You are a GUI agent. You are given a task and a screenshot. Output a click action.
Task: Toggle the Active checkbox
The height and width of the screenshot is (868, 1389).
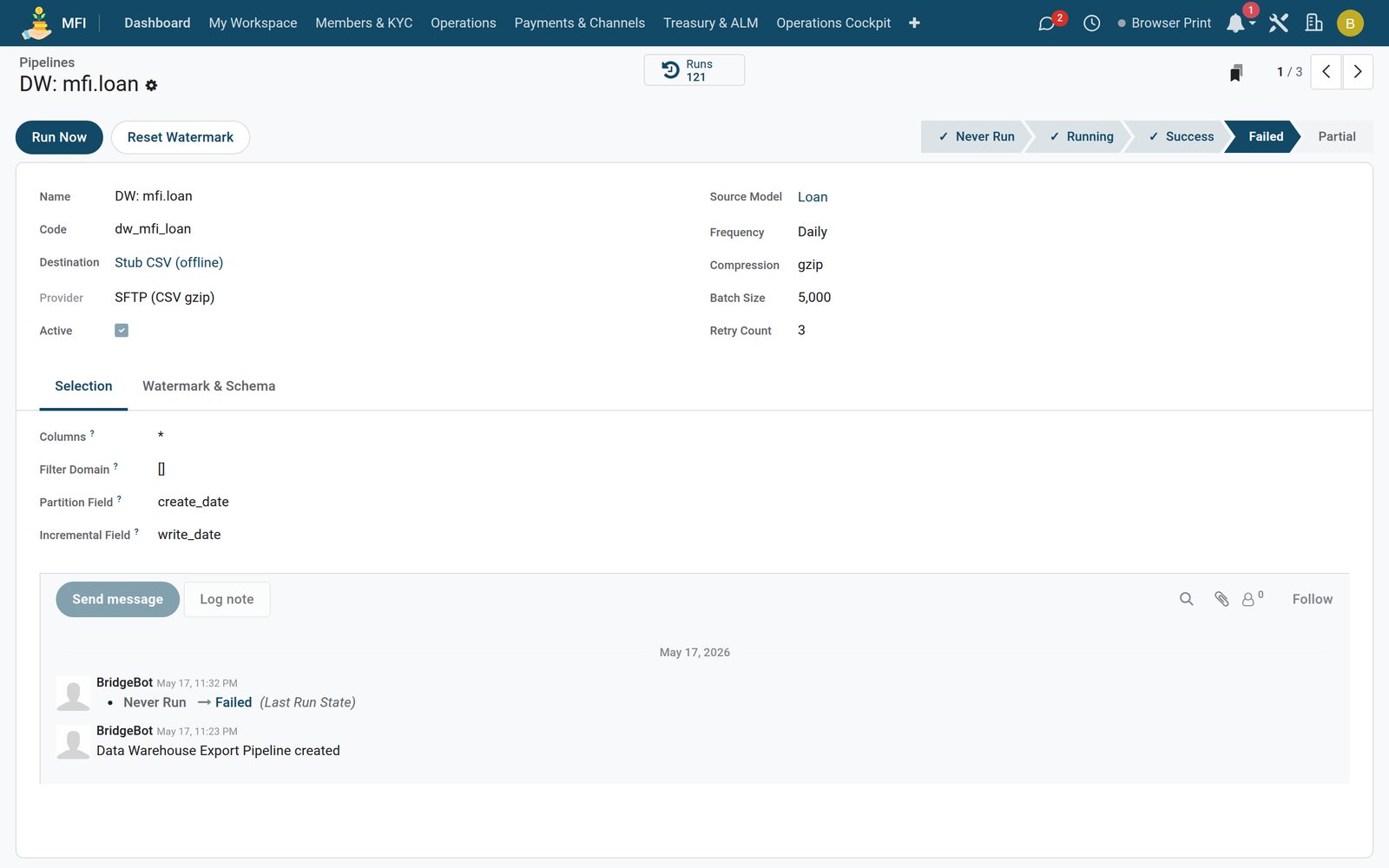122,330
